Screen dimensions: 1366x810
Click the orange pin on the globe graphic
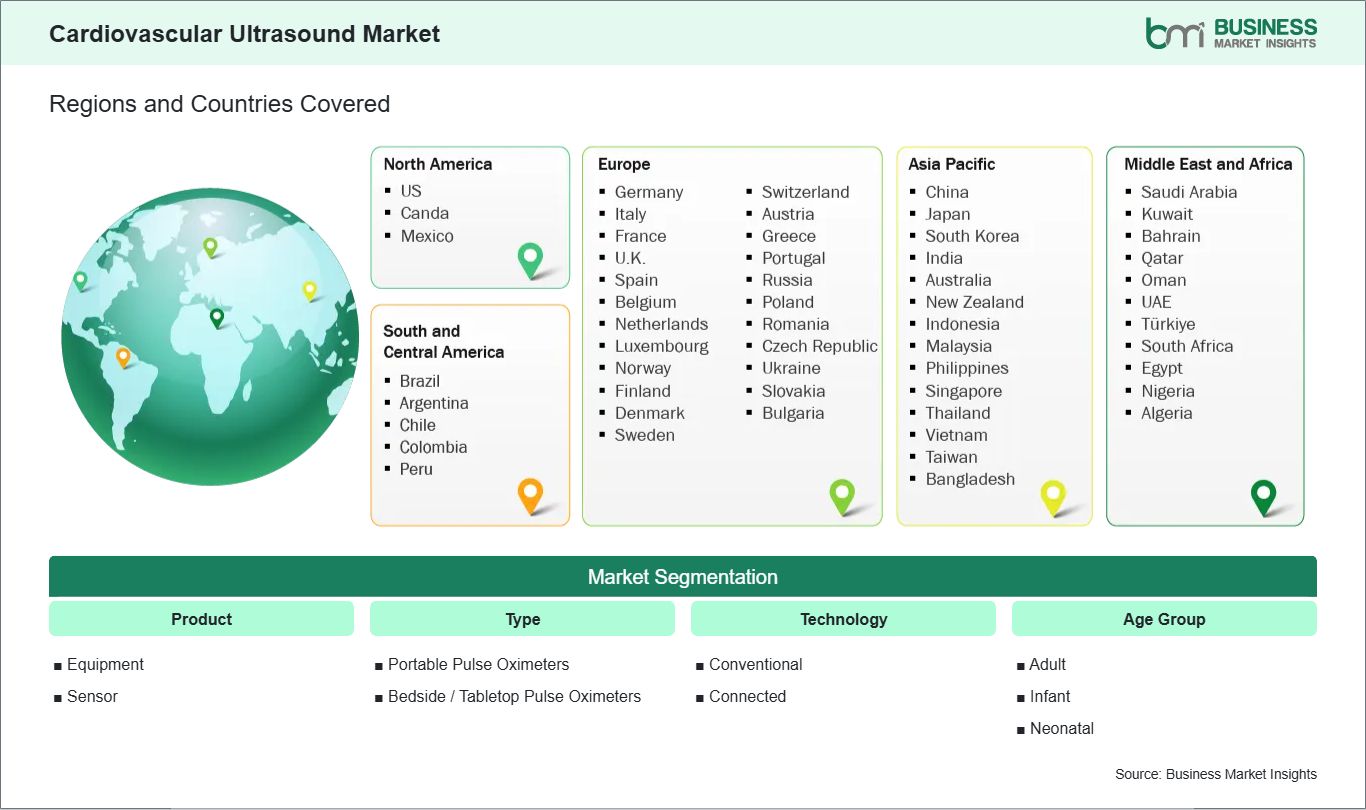[x=125, y=355]
